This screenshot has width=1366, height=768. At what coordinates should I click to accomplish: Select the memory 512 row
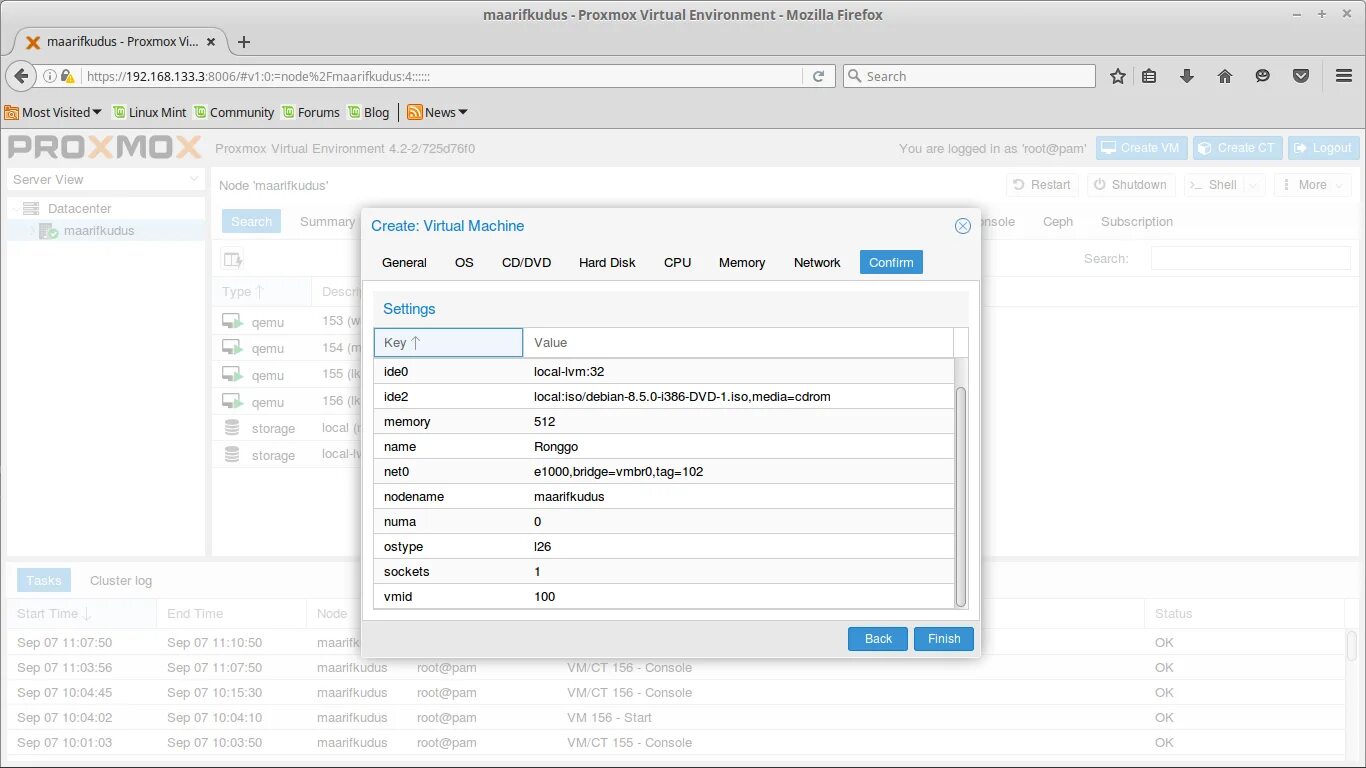664,421
